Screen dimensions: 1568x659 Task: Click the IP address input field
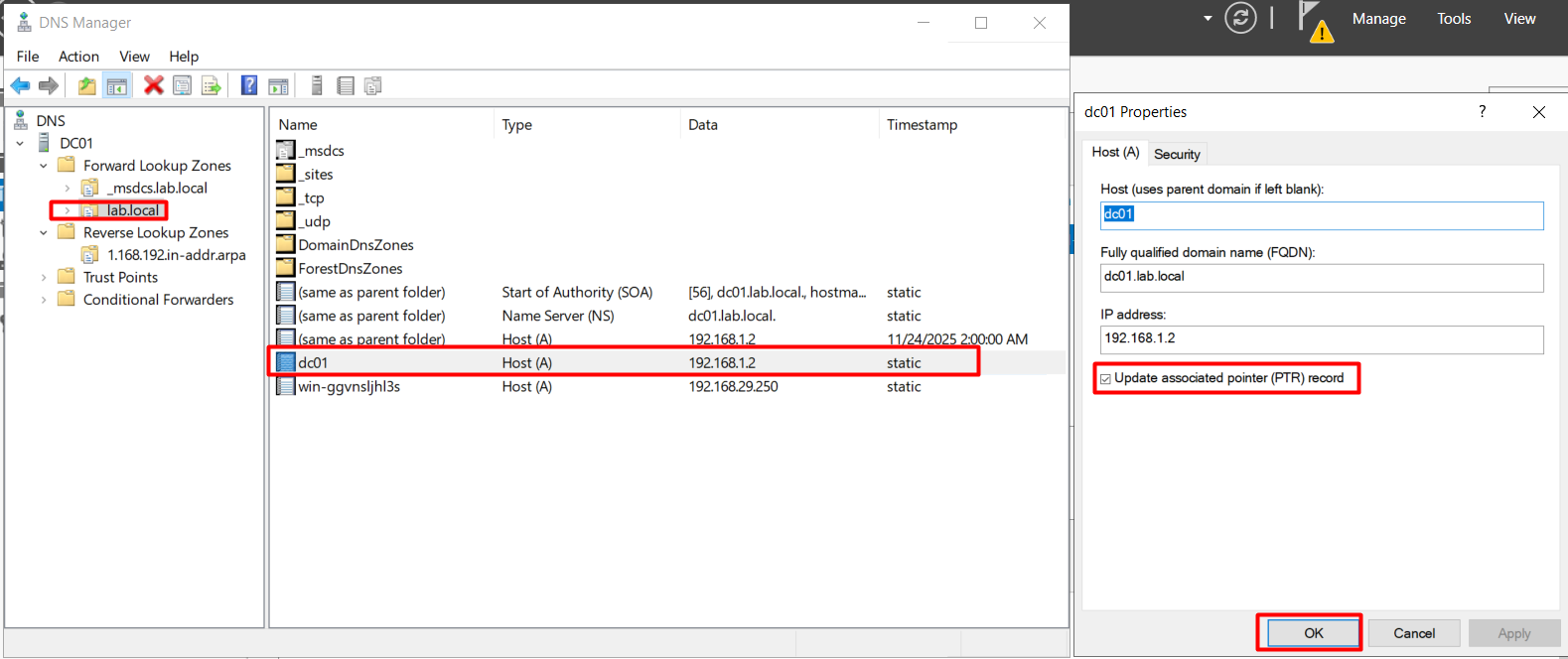click(x=1321, y=339)
